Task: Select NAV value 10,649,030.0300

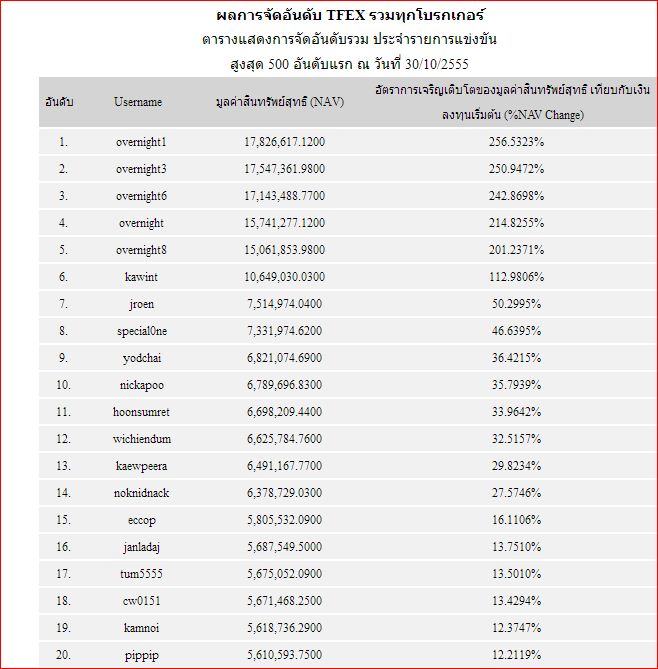Action: [x=284, y=277]
